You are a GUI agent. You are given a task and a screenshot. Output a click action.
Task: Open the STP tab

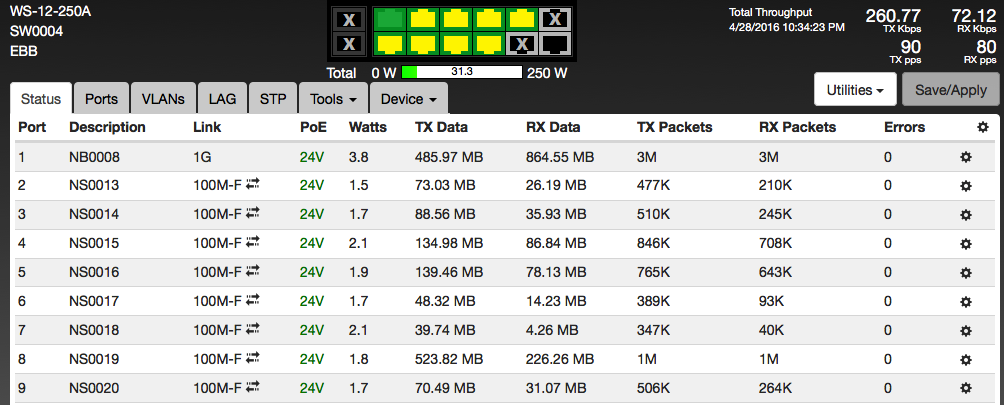272,99
